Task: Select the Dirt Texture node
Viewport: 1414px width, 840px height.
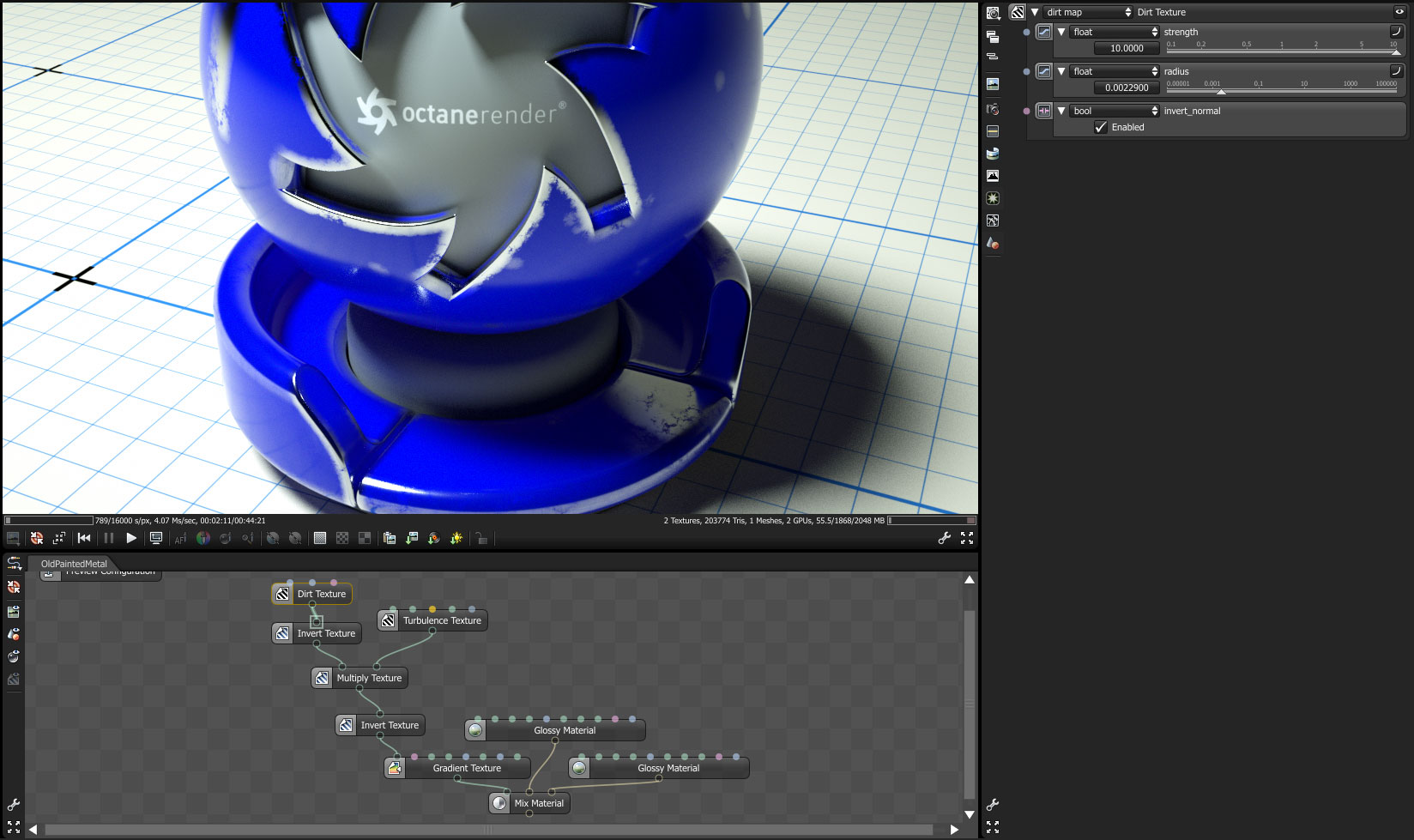Action: click(x=312, y=594)
